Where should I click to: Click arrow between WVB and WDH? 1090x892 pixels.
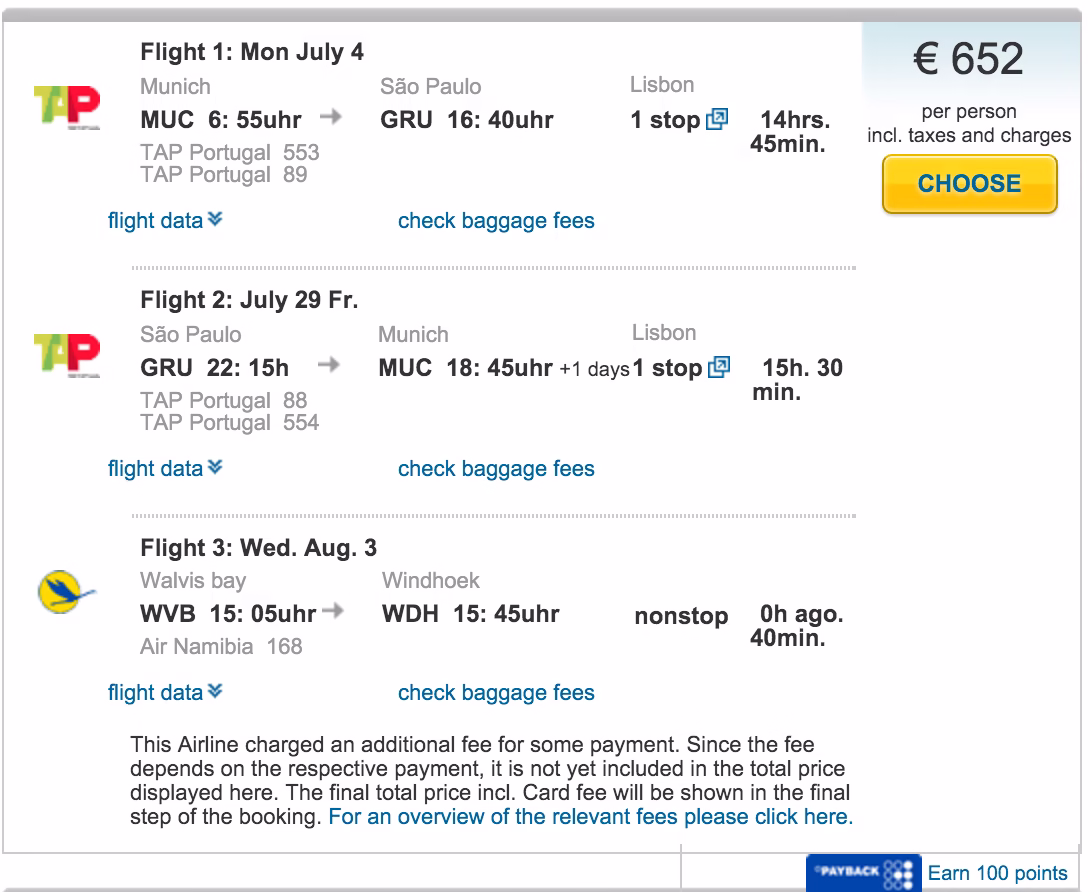[336, 611]
